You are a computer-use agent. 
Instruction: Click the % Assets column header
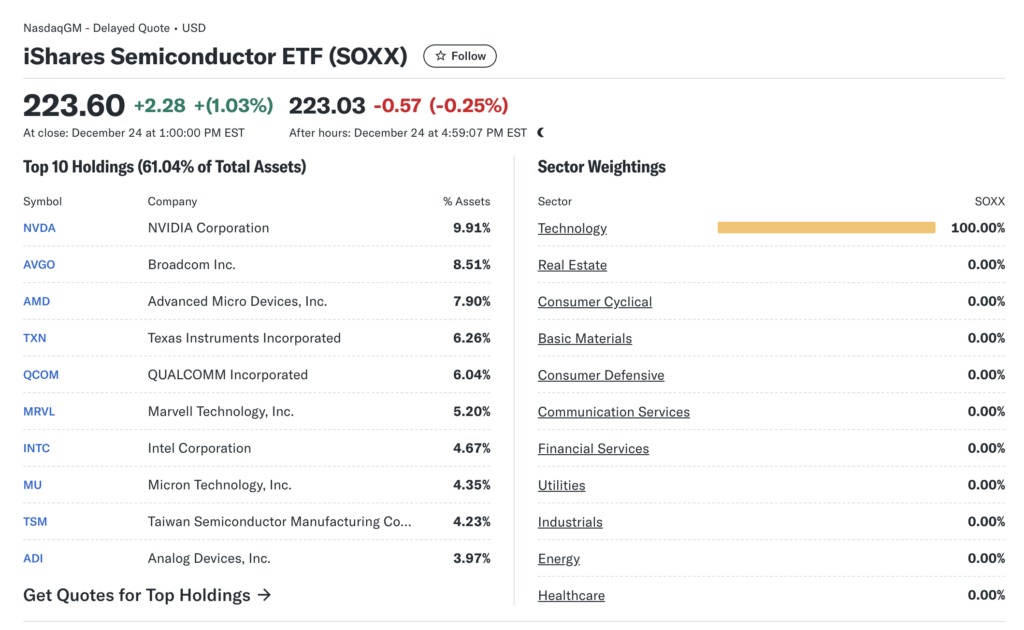[x=466, y=202]
